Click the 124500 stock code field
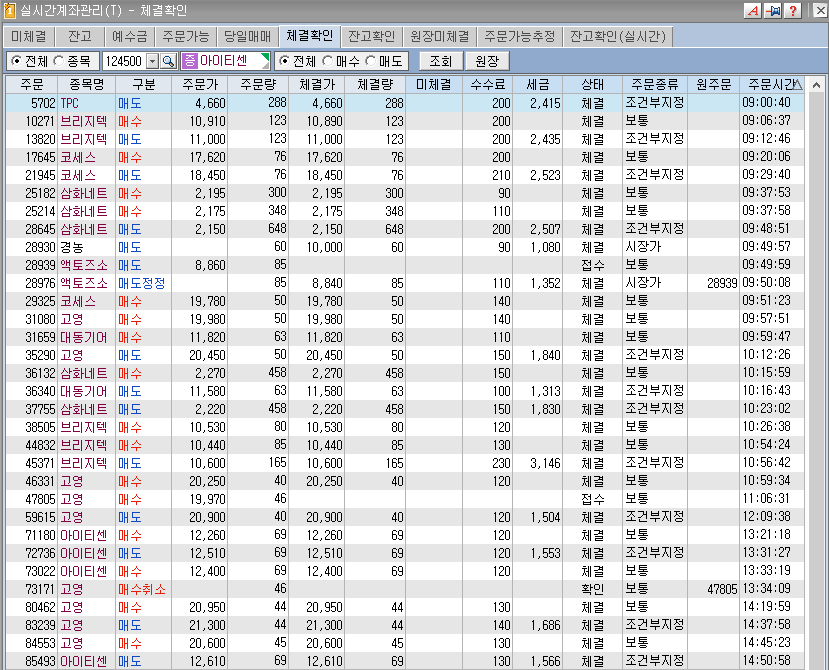This screenshot has height=670, width=829. 124,61
